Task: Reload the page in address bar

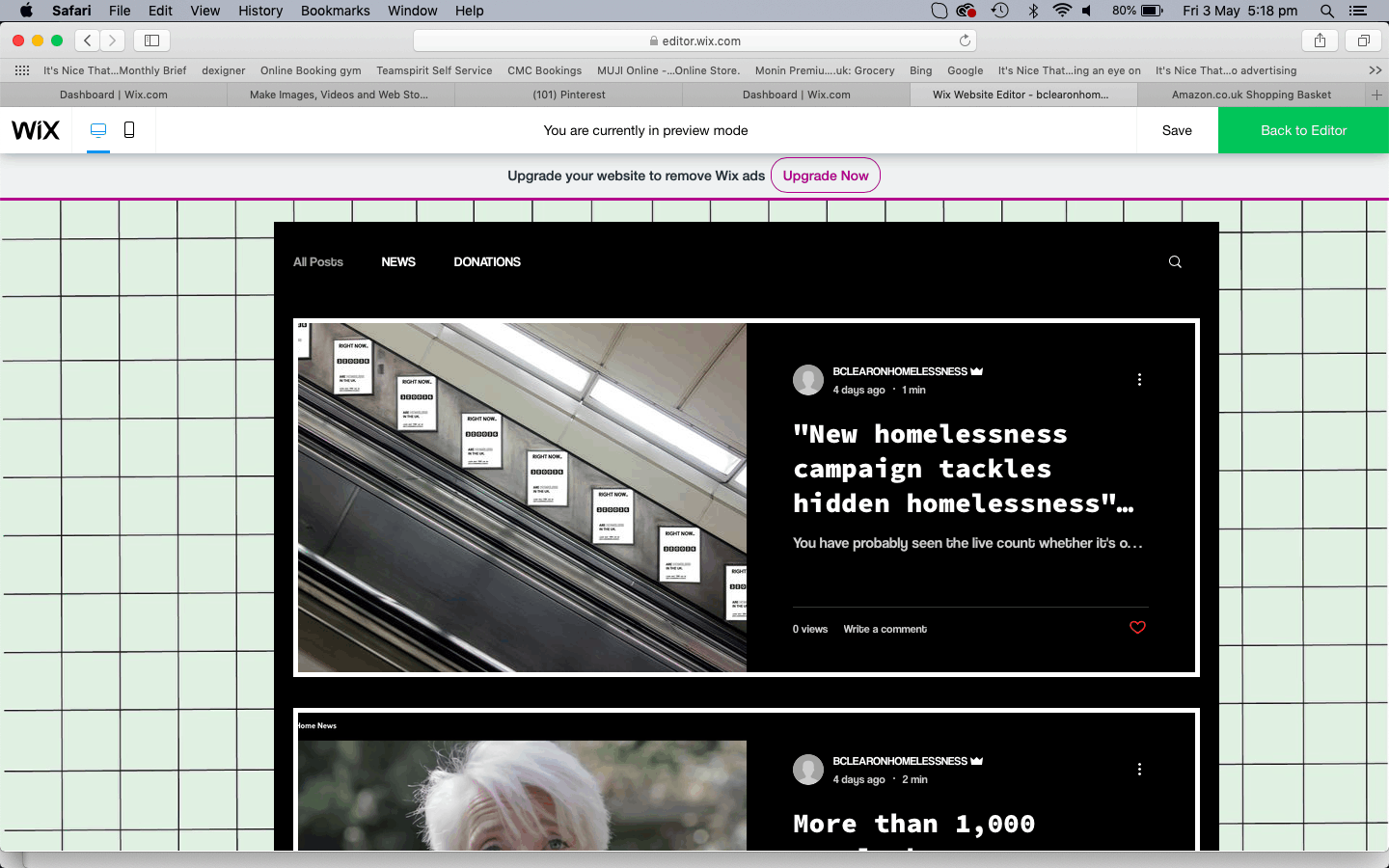Action: click(x=965, y=41)
